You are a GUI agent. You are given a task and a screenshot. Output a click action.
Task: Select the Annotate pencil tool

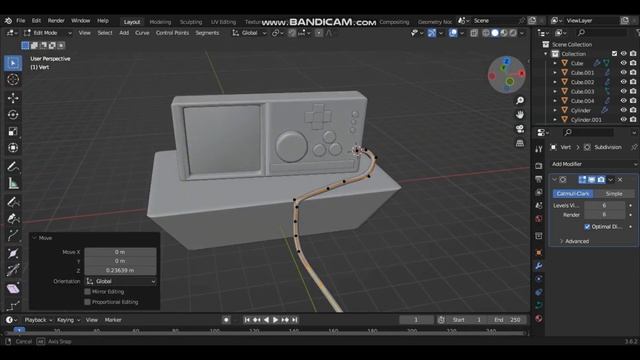pos(13,167)
